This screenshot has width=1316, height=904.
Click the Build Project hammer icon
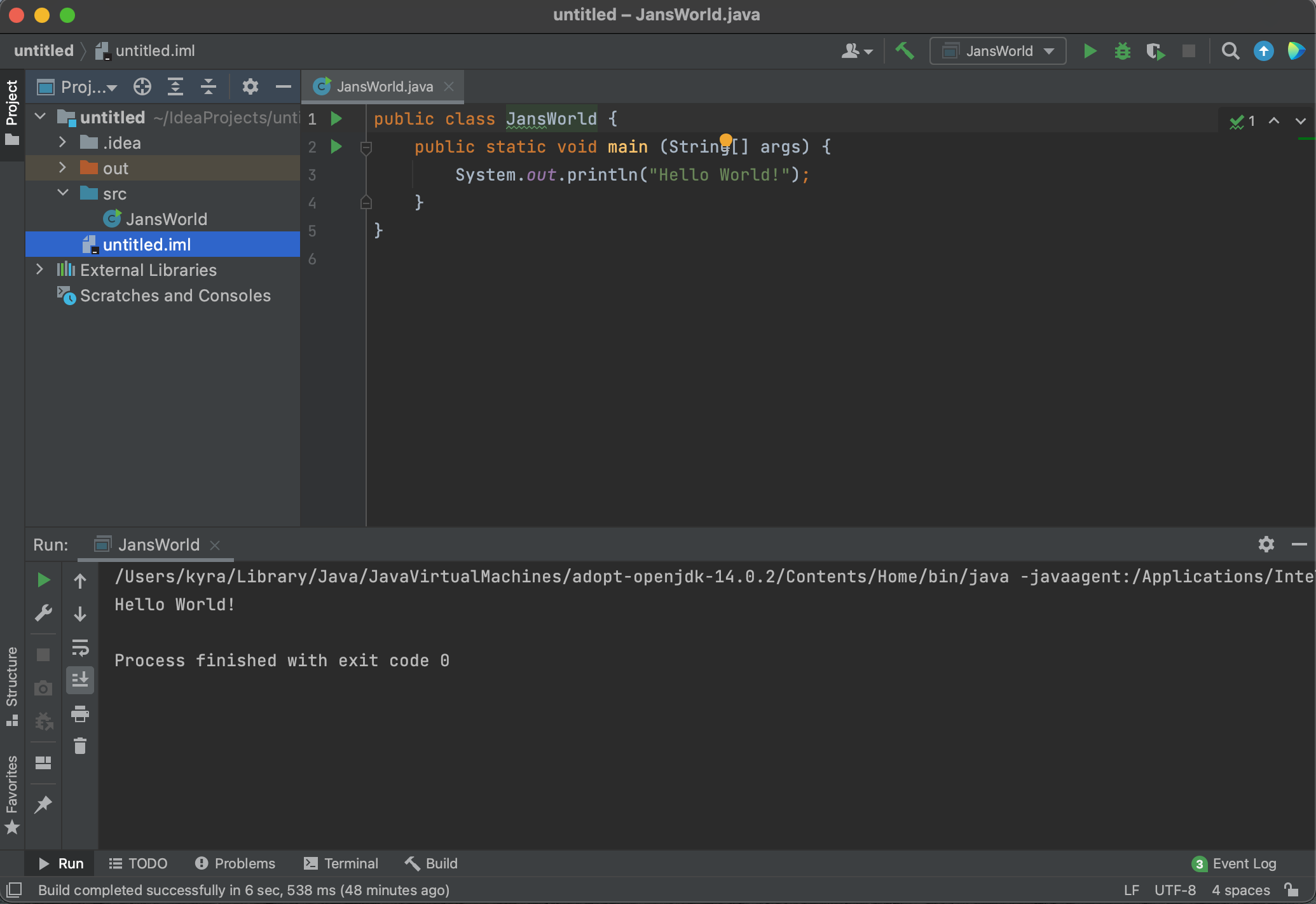[x=905, y=51]
